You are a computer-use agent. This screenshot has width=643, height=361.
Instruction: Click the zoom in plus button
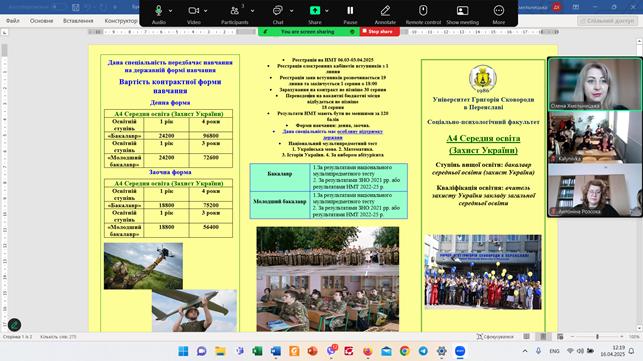click(622, 337)
